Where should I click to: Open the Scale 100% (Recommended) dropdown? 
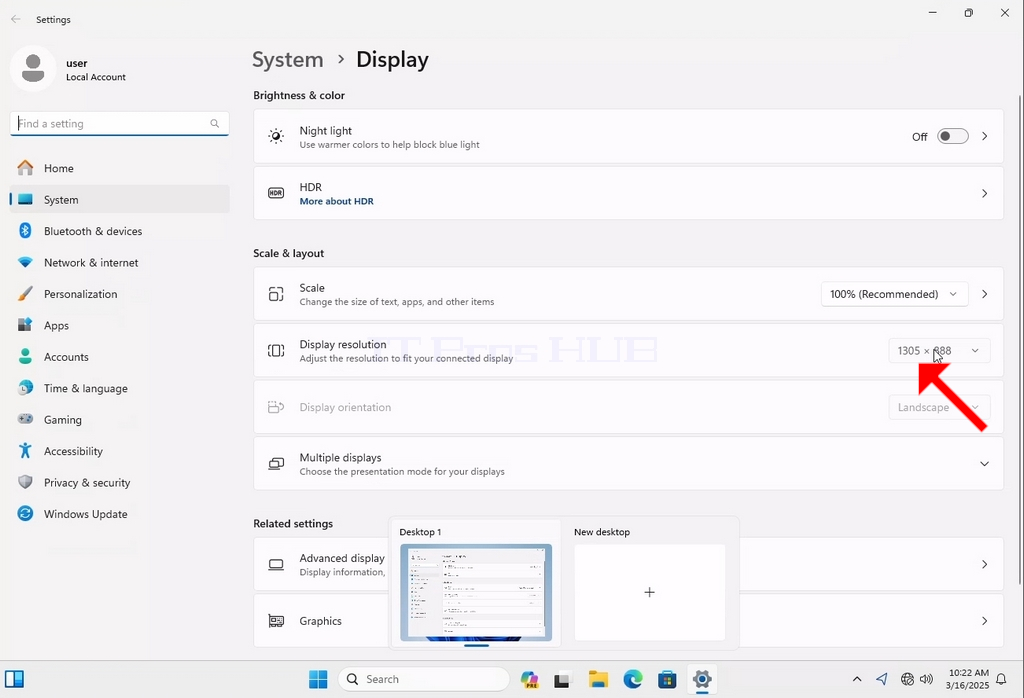894,294
